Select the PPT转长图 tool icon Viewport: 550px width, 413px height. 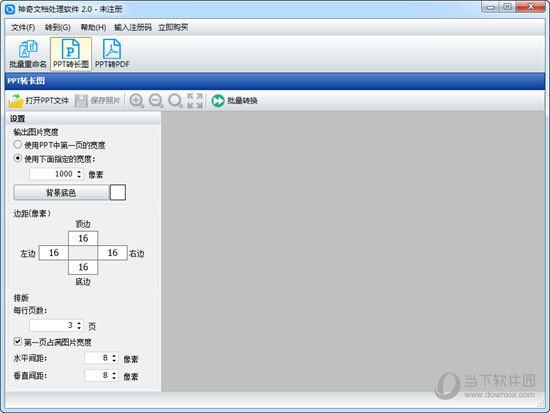pos(71,54)
